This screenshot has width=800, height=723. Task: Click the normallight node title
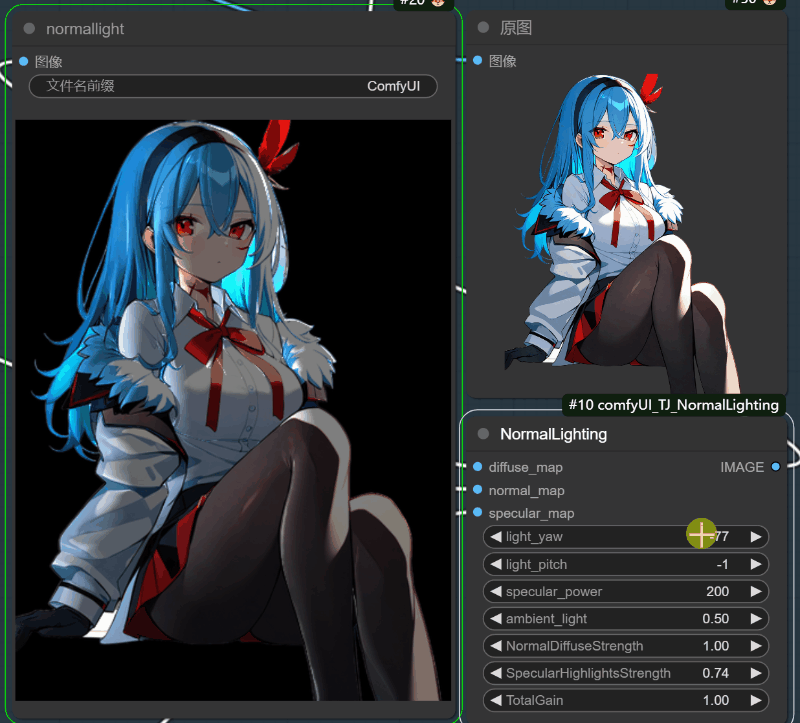85,29
